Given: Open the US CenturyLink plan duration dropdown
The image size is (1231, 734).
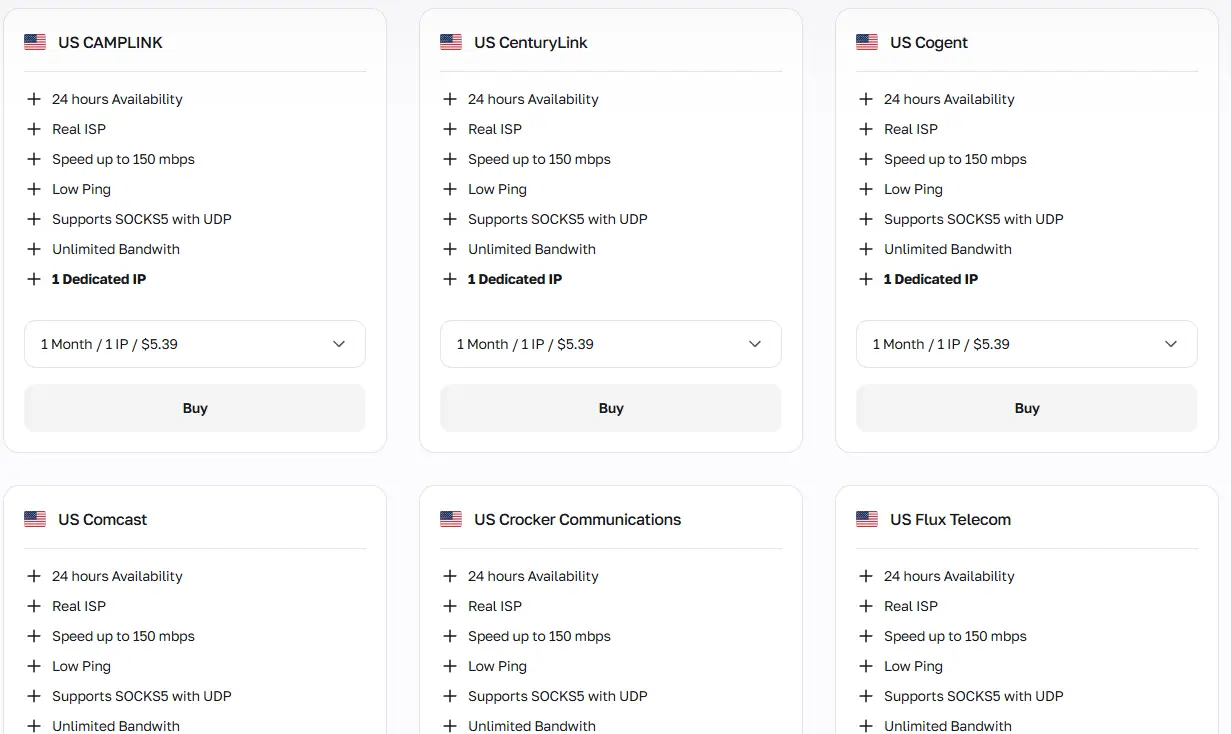Looking at the screenshot, I should 611,344.
